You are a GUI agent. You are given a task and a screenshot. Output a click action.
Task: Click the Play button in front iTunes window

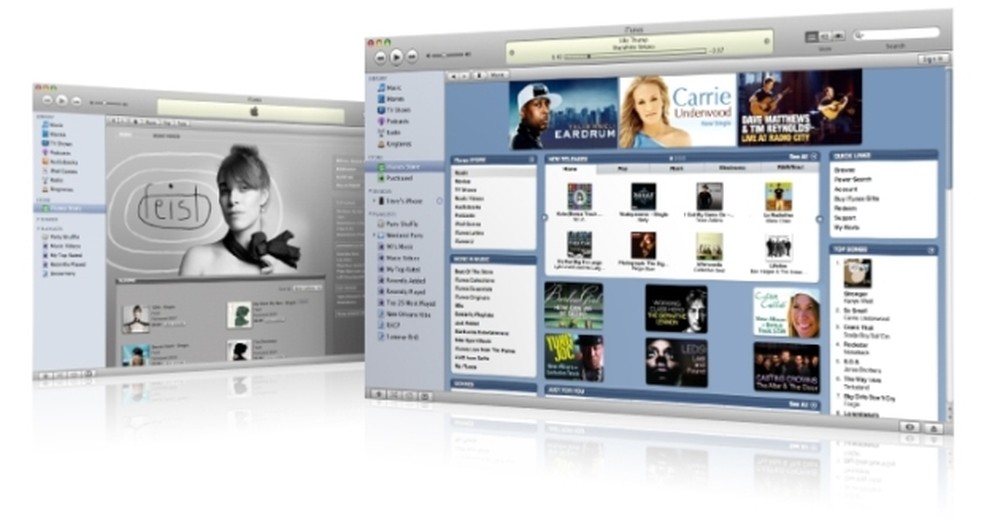coord(396,57)
